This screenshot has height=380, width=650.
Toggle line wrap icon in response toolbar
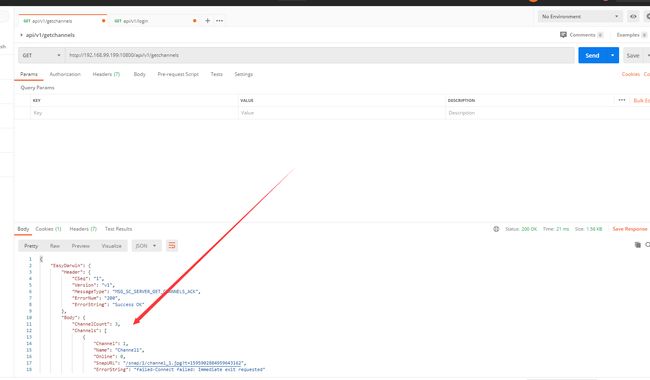[x=172, y=246]
